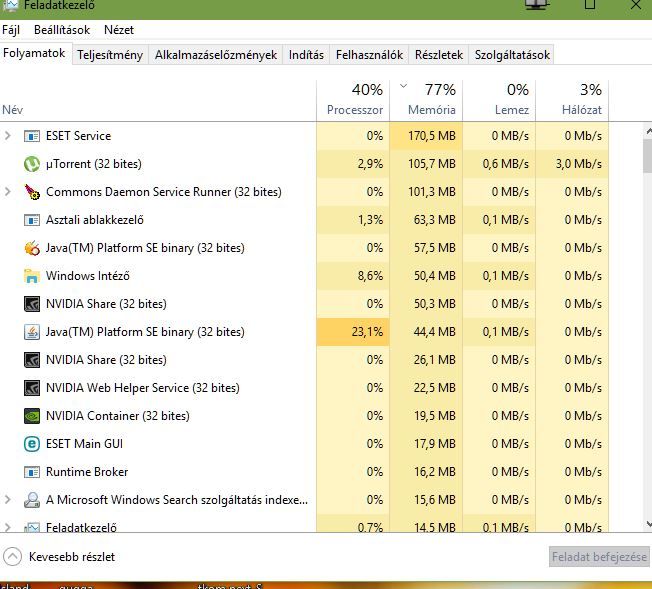Expand the Microsoft Windows Search indexer group
Screen dimensions: 652x589
click(x=7, y=500)
